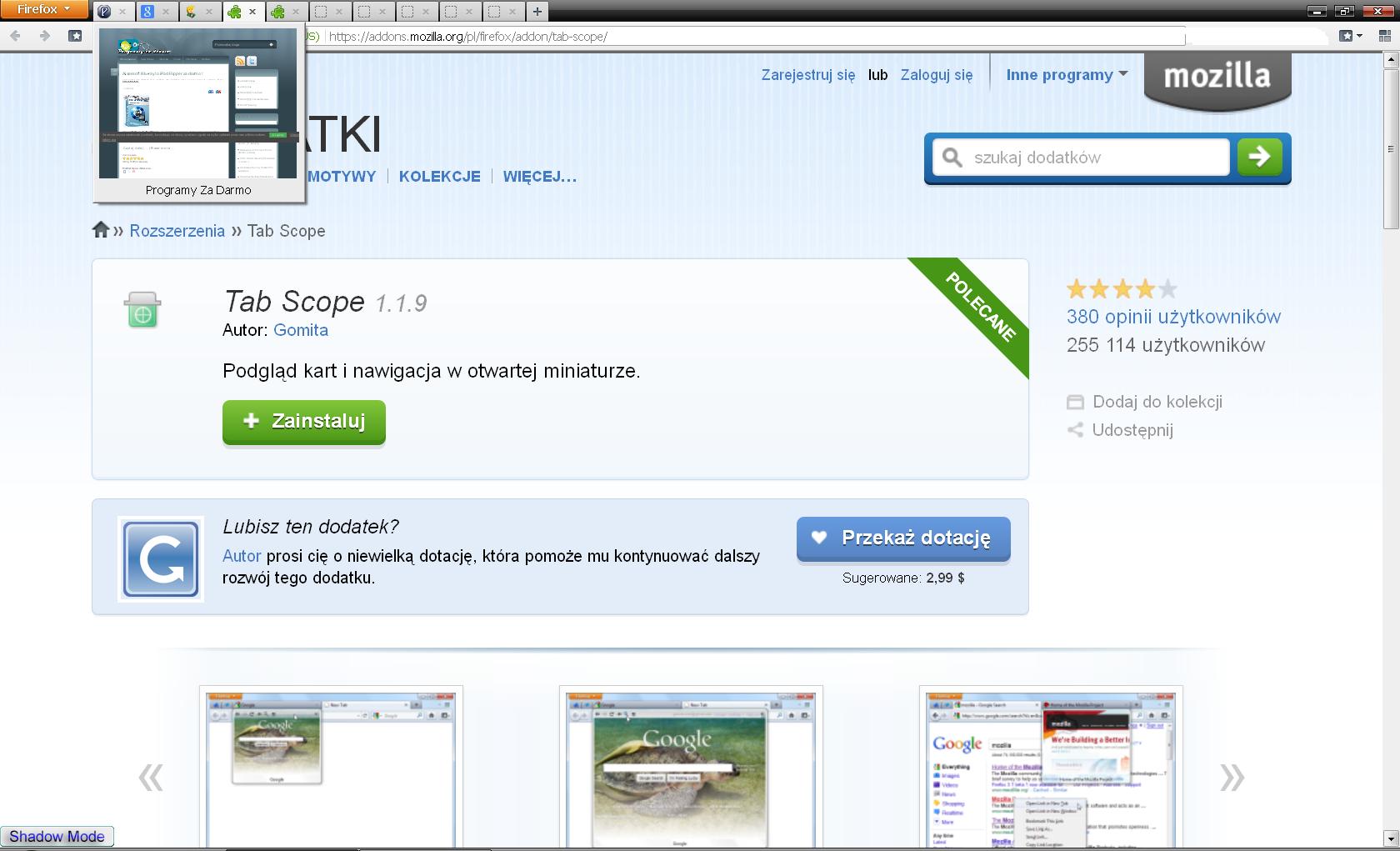Click Udostępnij share option
Screen dimensions: 1400x851
pyautogui.click(x=1121, y=430)
